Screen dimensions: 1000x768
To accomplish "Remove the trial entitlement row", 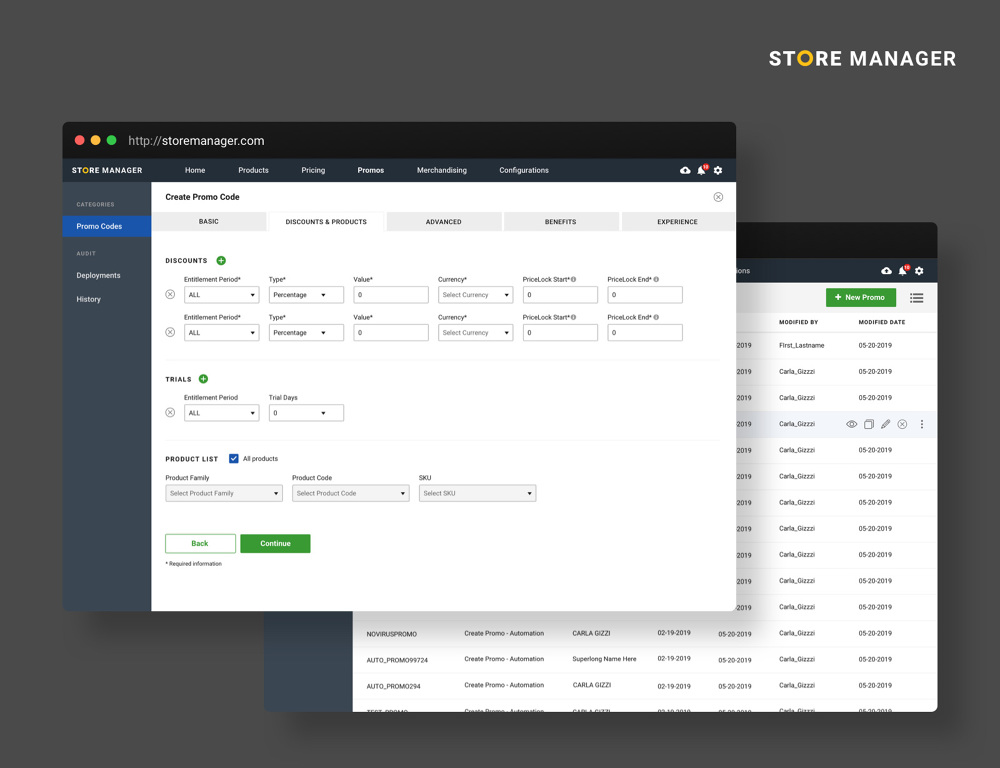I will tap(170, 413).
